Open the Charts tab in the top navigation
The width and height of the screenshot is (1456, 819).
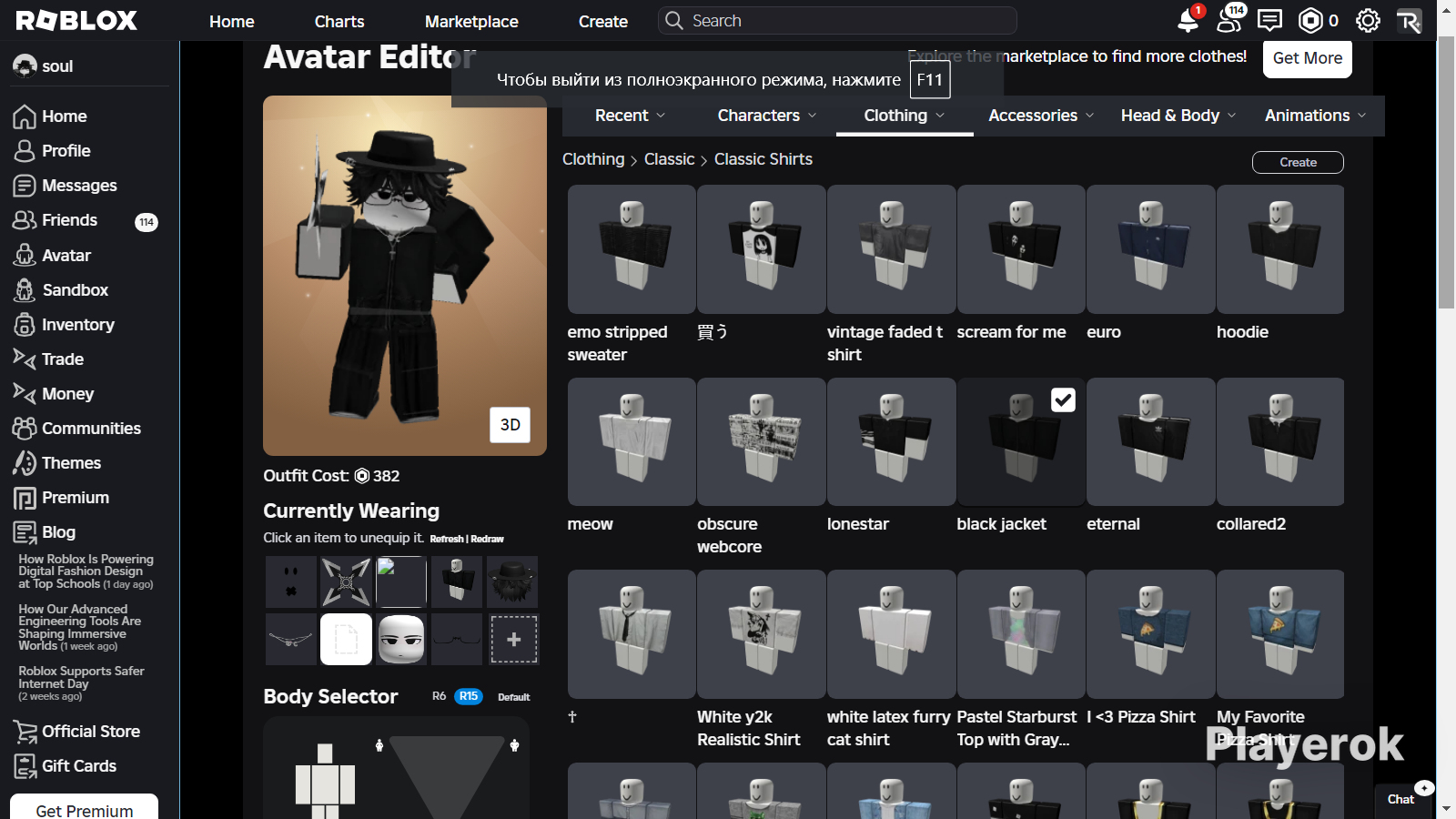click(339, 21)
